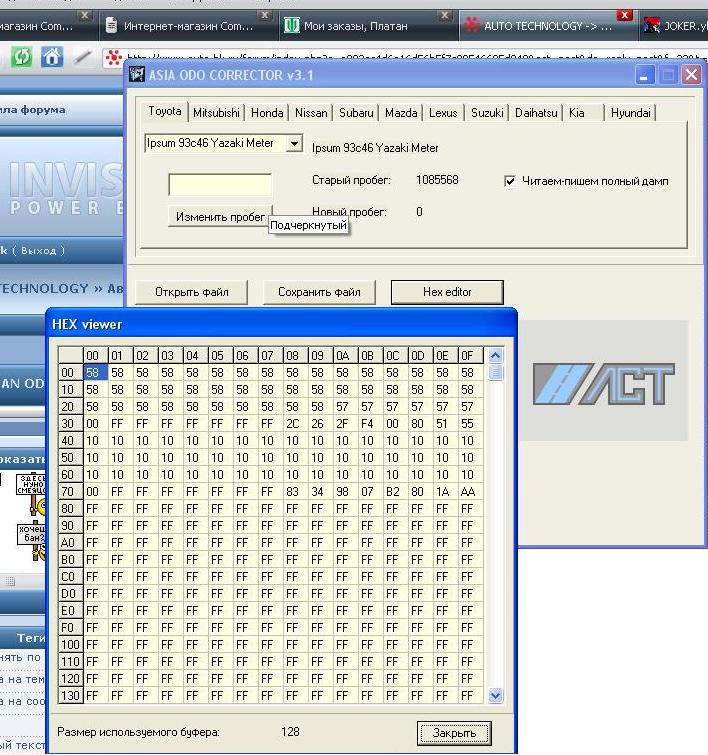Click the Сохранить файл button
The image size is (708, 755).
[319, 292]
